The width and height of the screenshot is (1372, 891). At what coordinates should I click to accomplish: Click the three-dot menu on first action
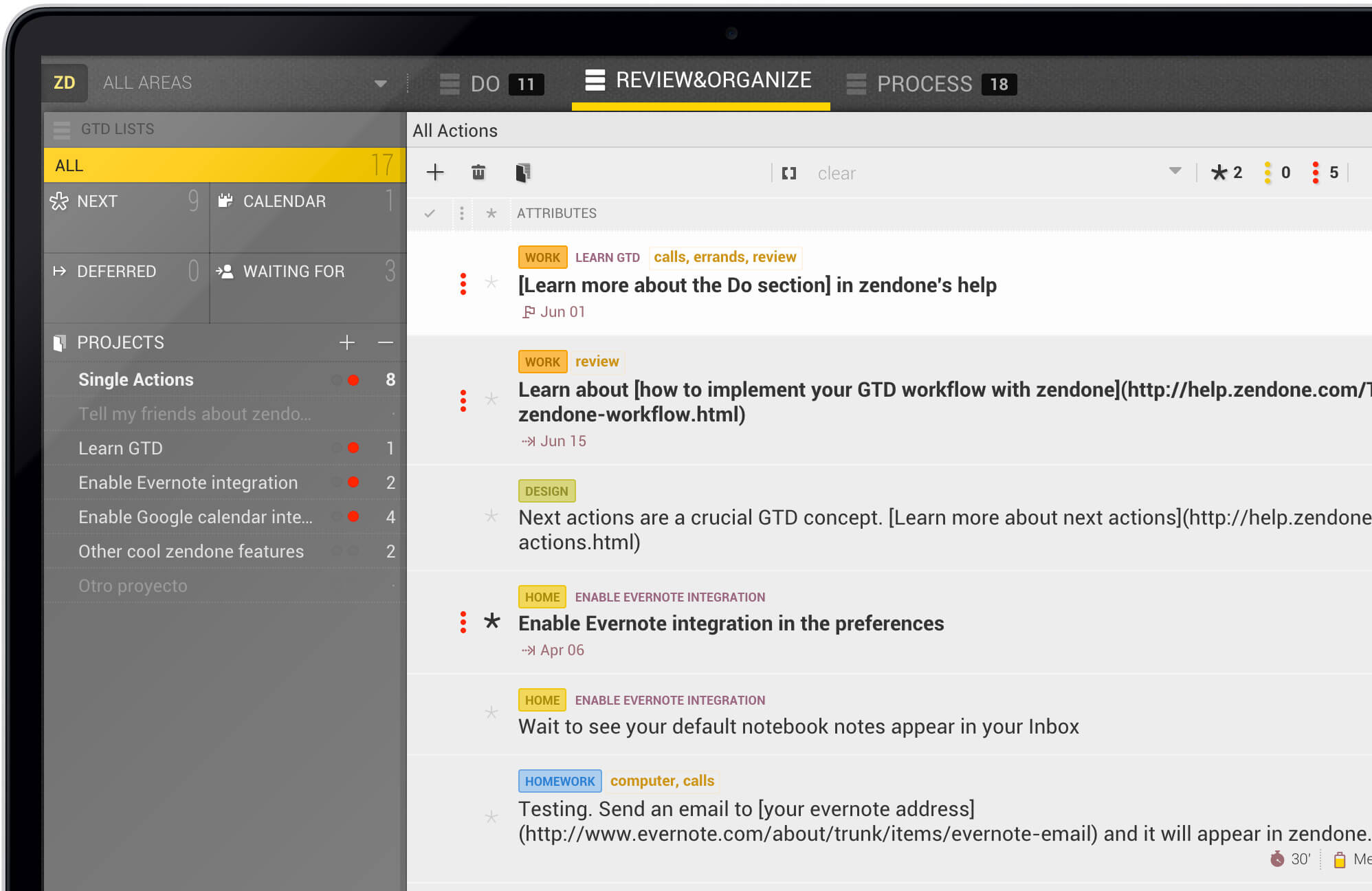point(463,284)
